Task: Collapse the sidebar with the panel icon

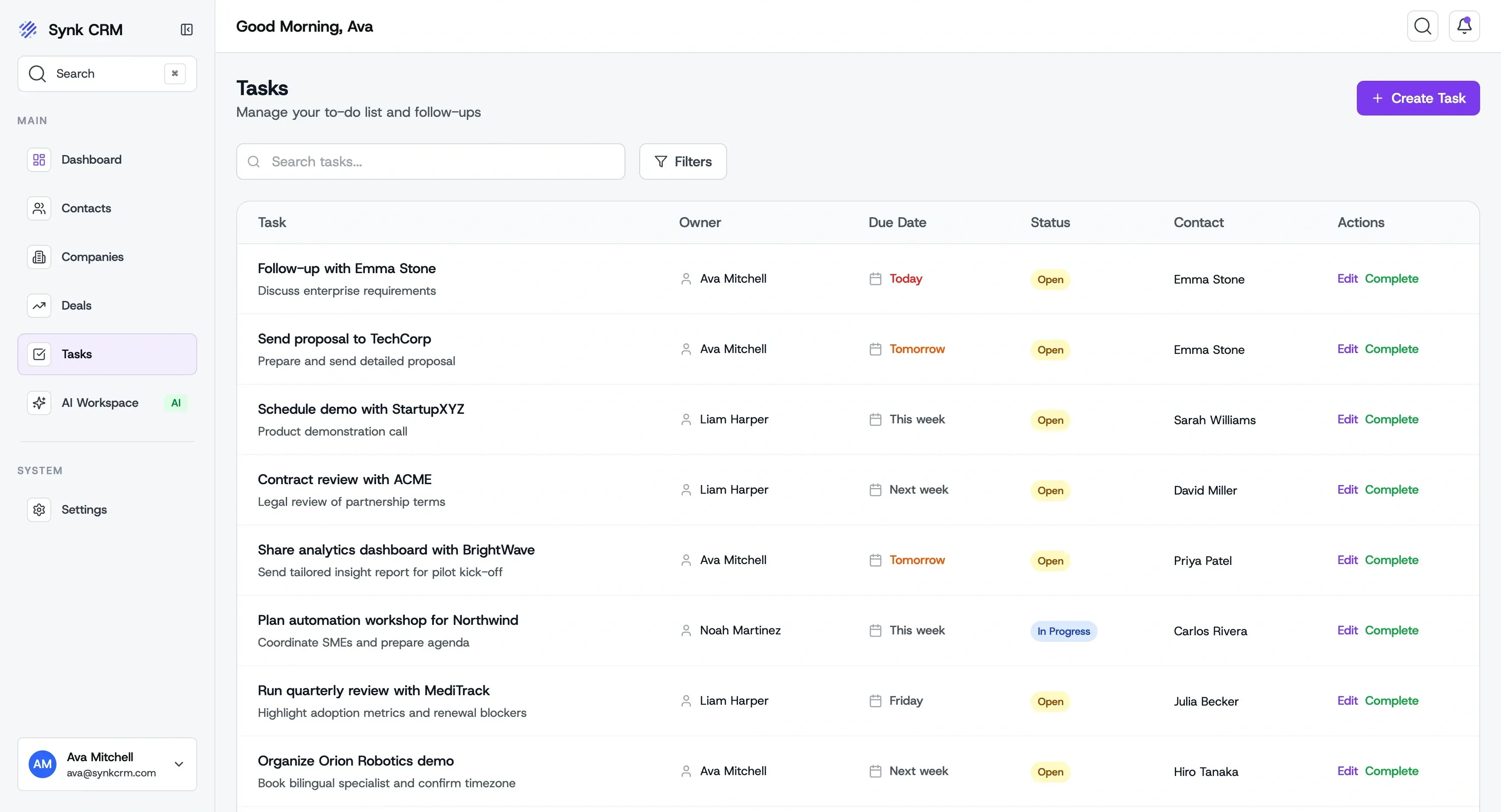Action: [x=186, y=30]
